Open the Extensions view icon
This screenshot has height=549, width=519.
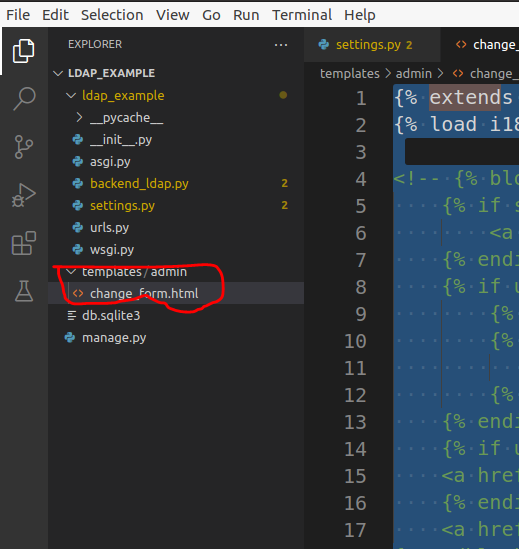[24, 243]
